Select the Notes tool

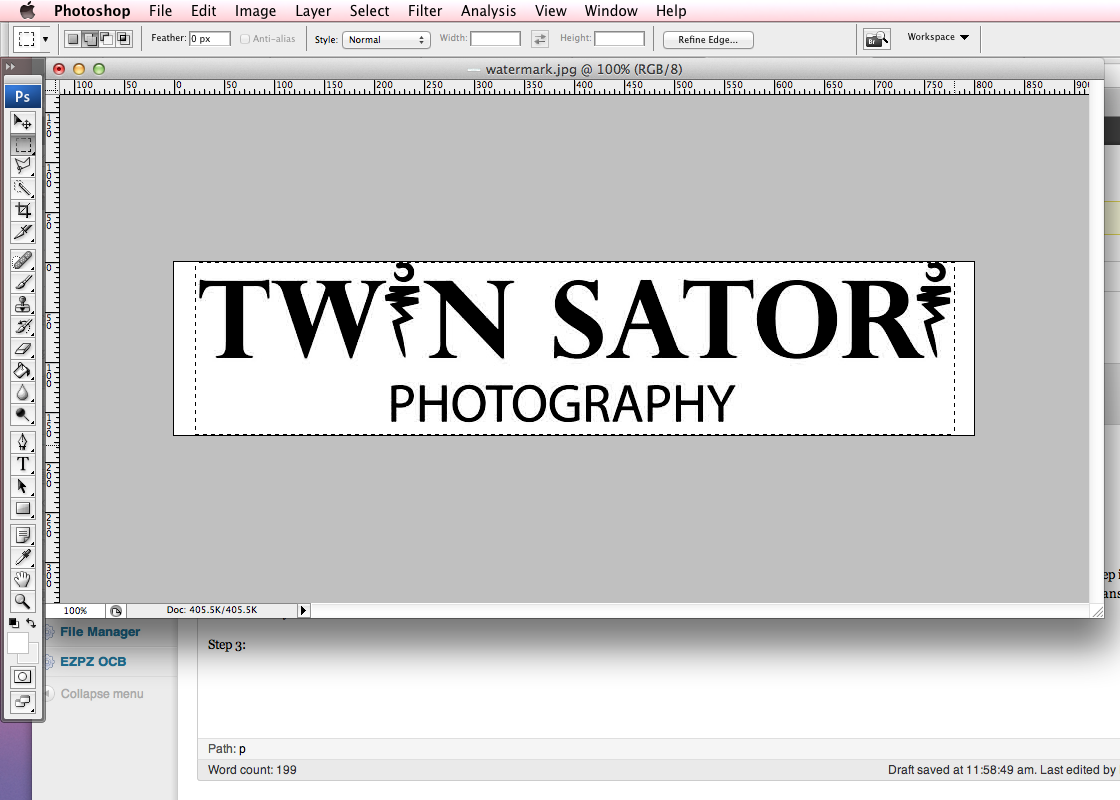(x=23, y=535)
